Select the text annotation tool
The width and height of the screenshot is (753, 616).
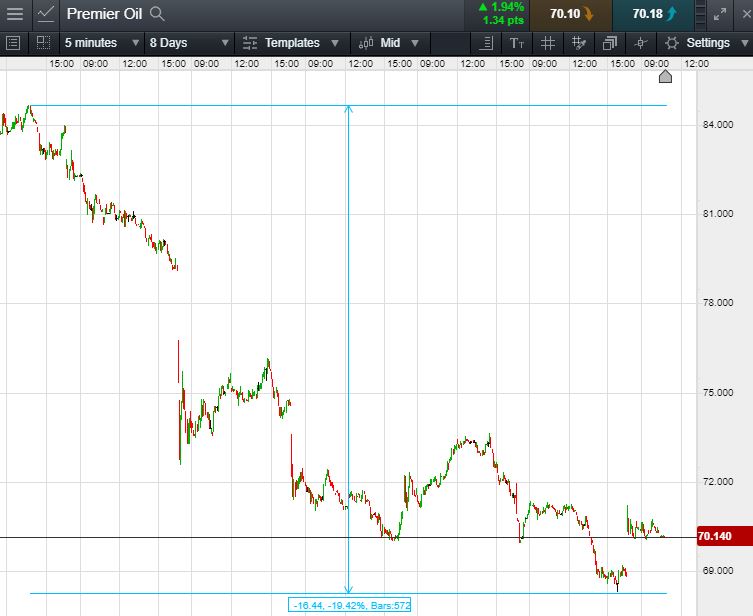(517, 44)
